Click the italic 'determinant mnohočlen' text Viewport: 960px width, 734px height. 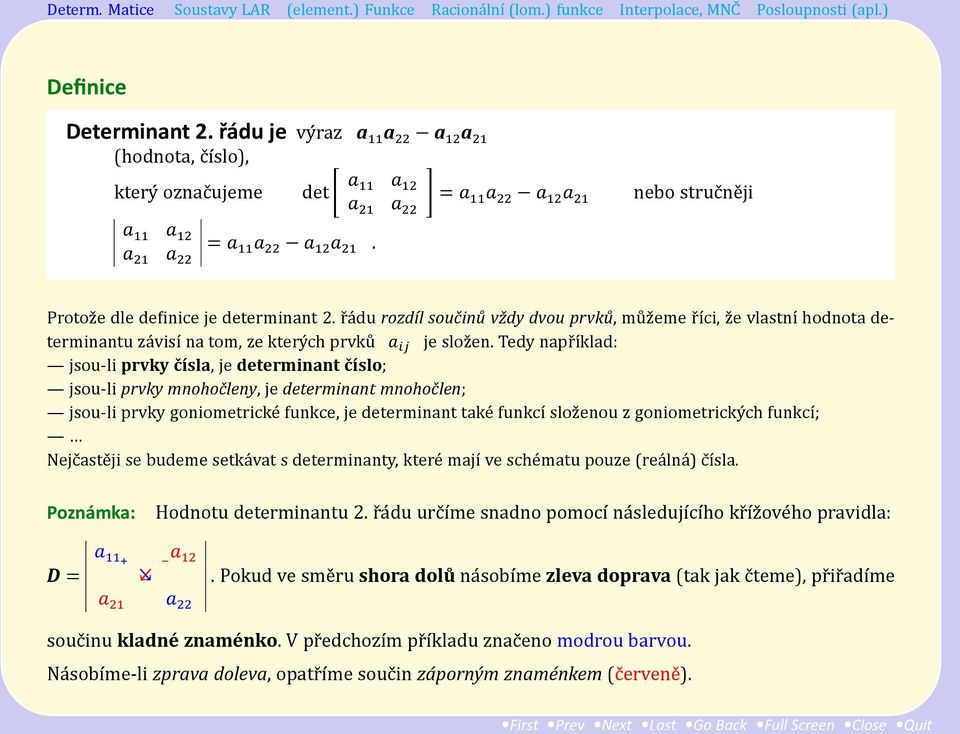[x=372, y=389]
